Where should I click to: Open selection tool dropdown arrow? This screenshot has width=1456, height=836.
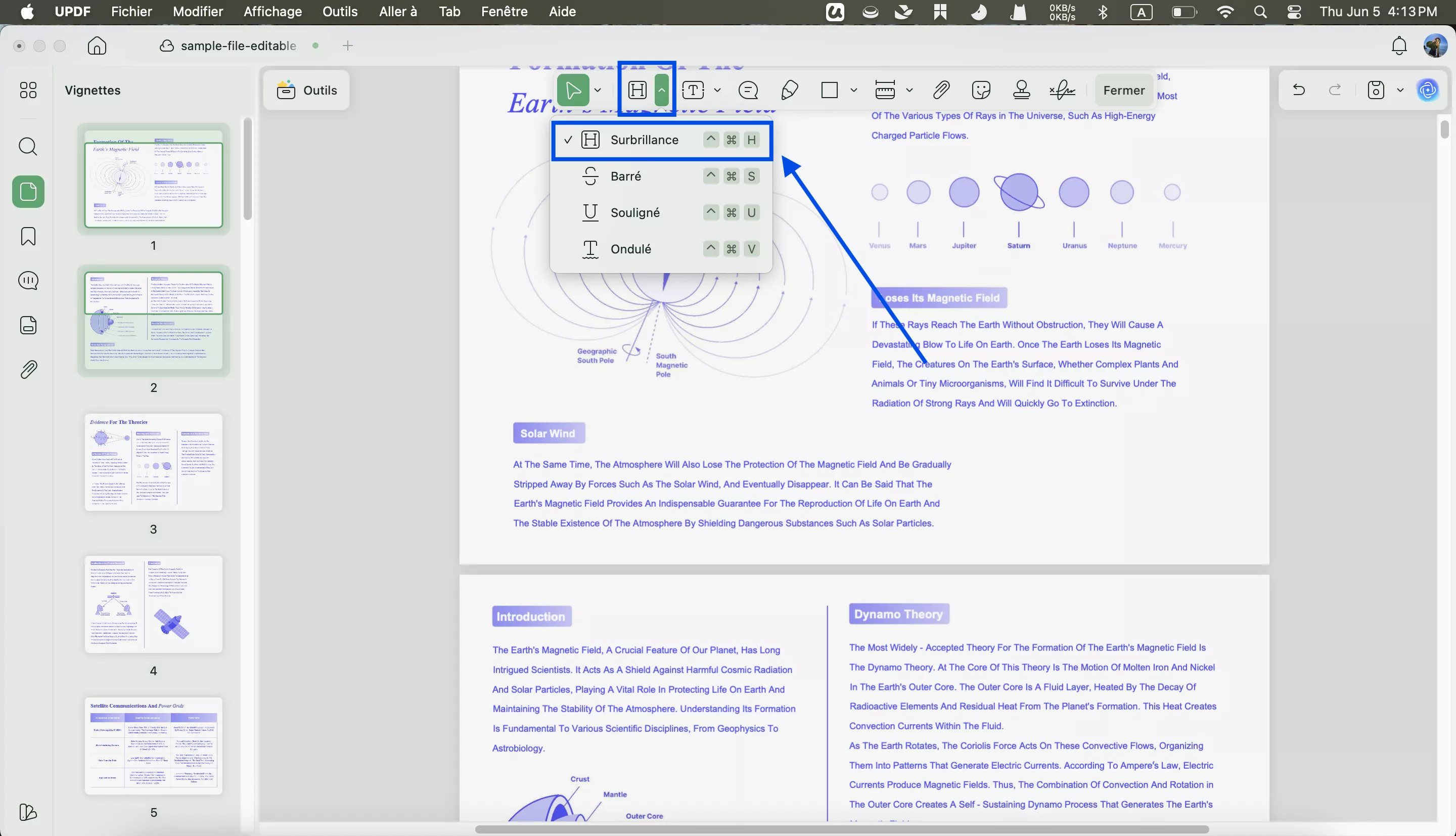(598, 90)
